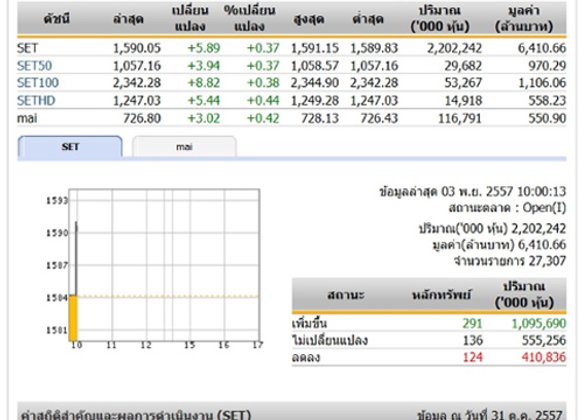Select market status Open(I) text
Screen dimensions: 583x420
click(x=544, y=207)
